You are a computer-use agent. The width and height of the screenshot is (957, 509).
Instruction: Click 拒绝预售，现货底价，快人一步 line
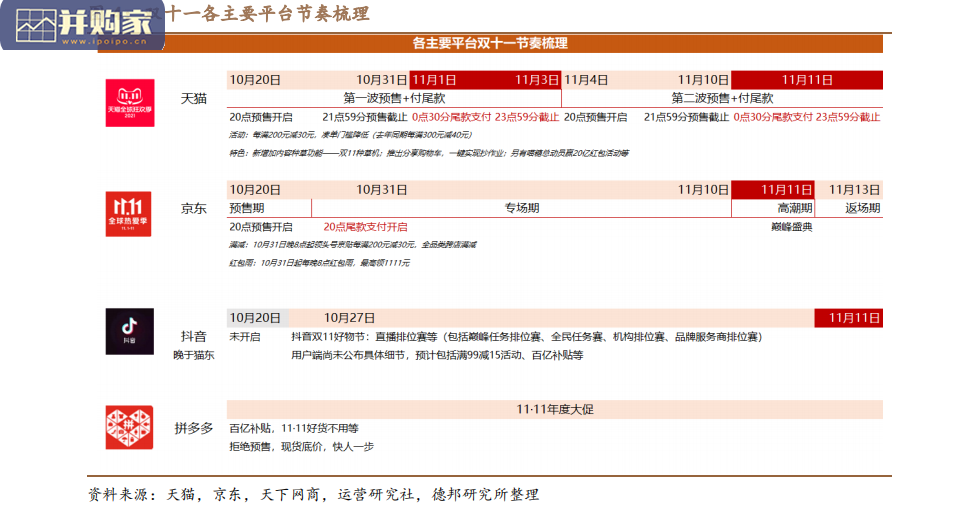[x=302, y=447]
